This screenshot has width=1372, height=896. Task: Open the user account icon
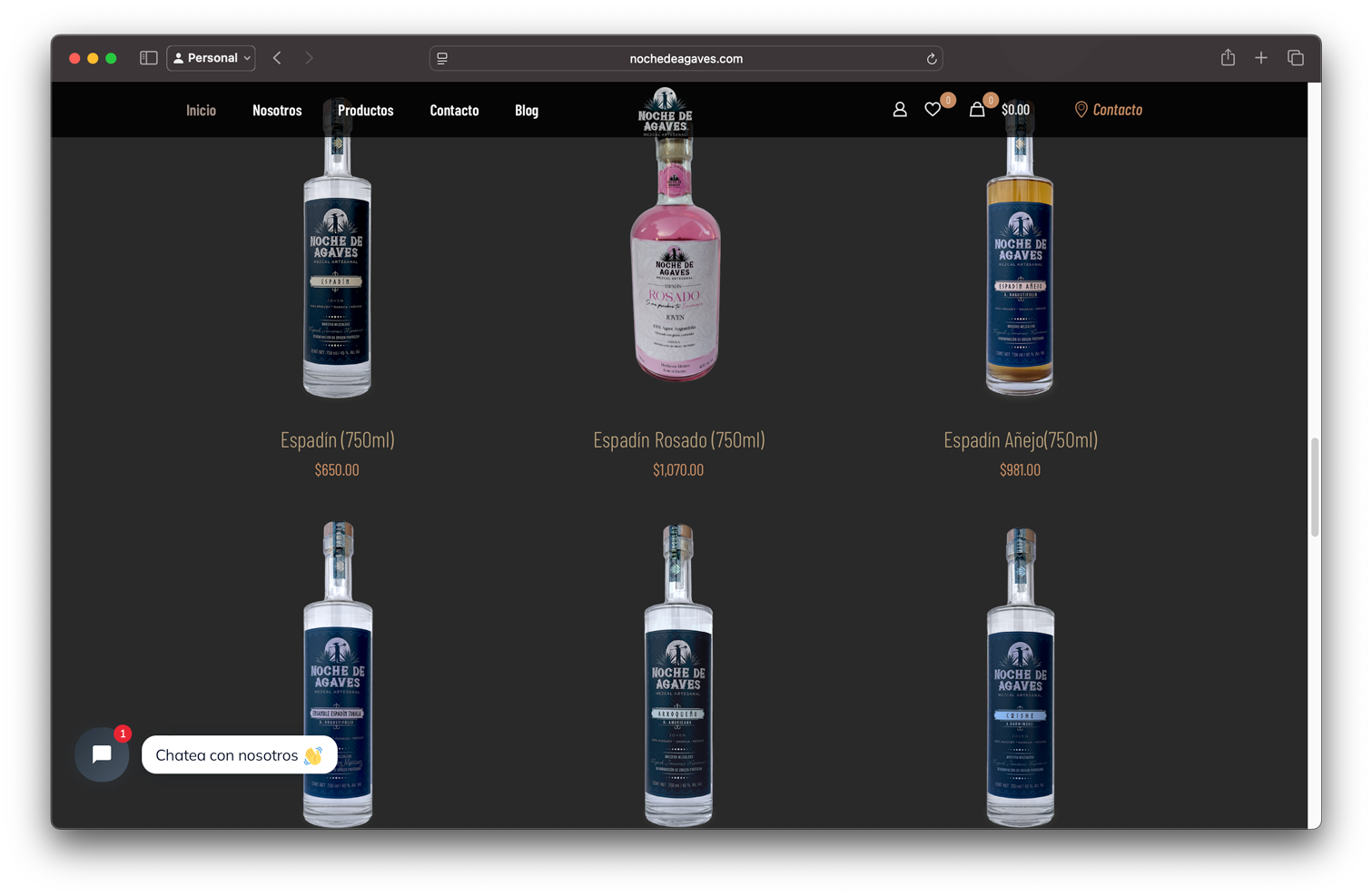point(899,110)
